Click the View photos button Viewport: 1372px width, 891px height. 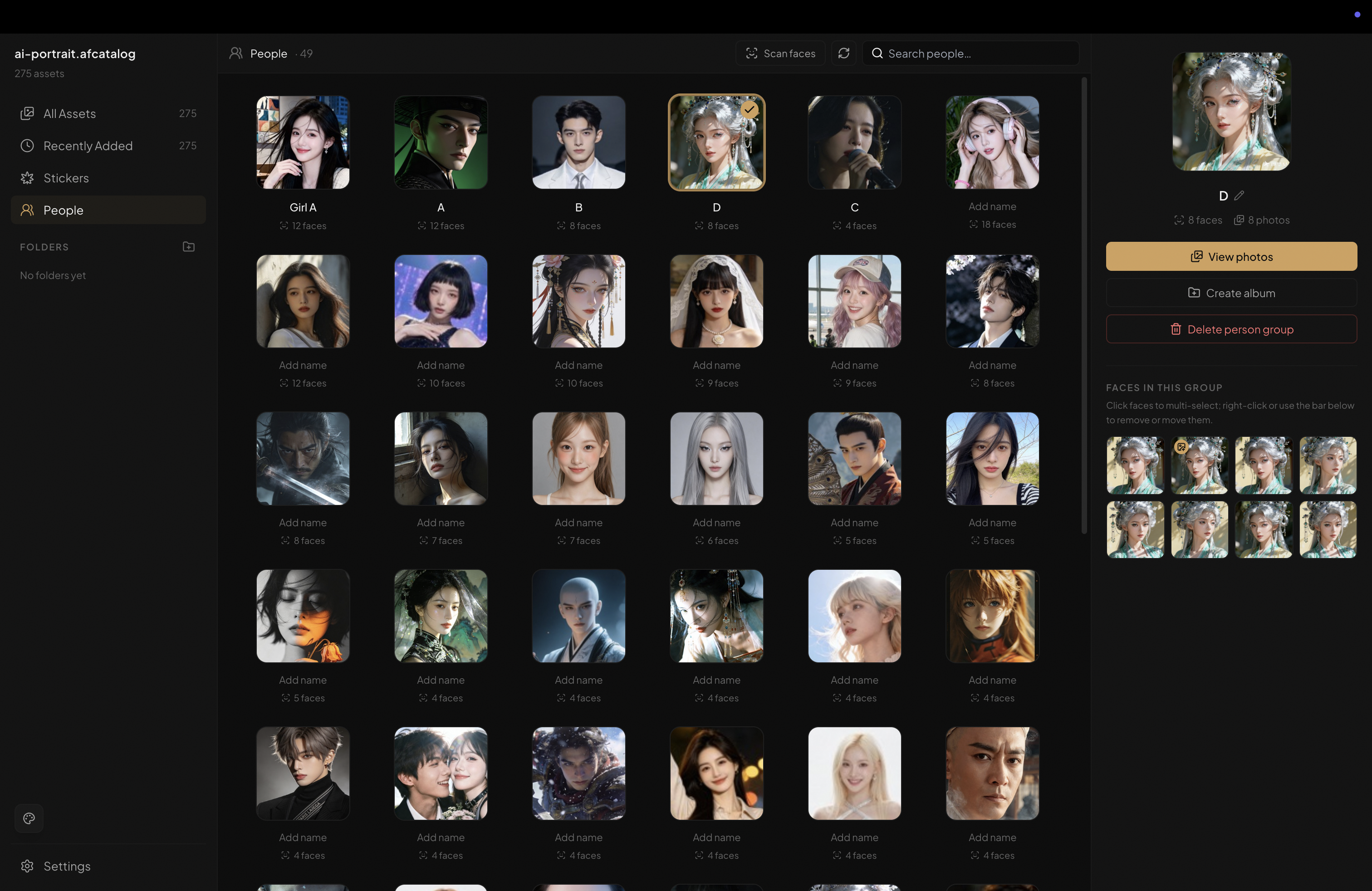click(x=1231, y=256)
